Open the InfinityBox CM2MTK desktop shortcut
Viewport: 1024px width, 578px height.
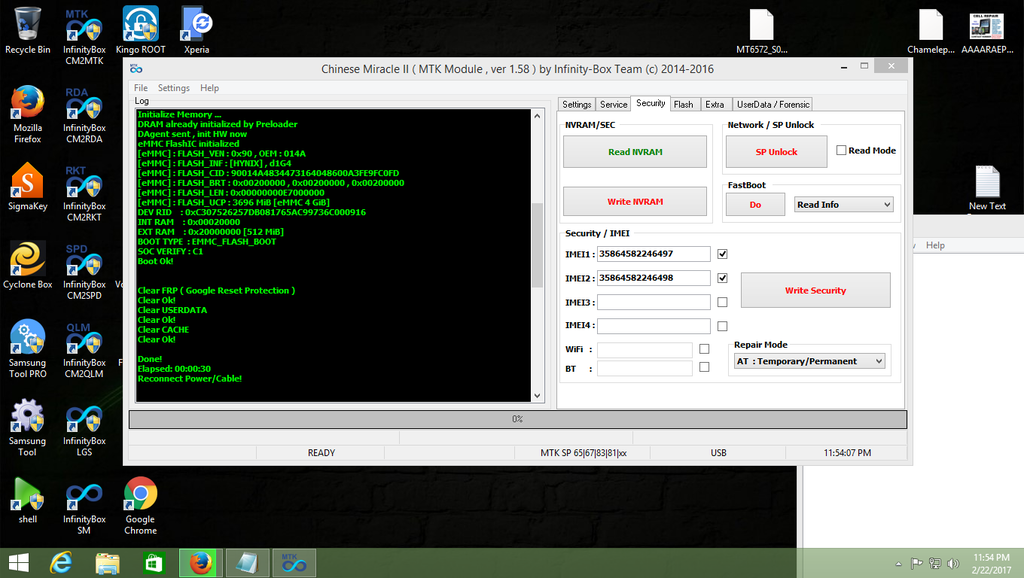tap(84, 28)
